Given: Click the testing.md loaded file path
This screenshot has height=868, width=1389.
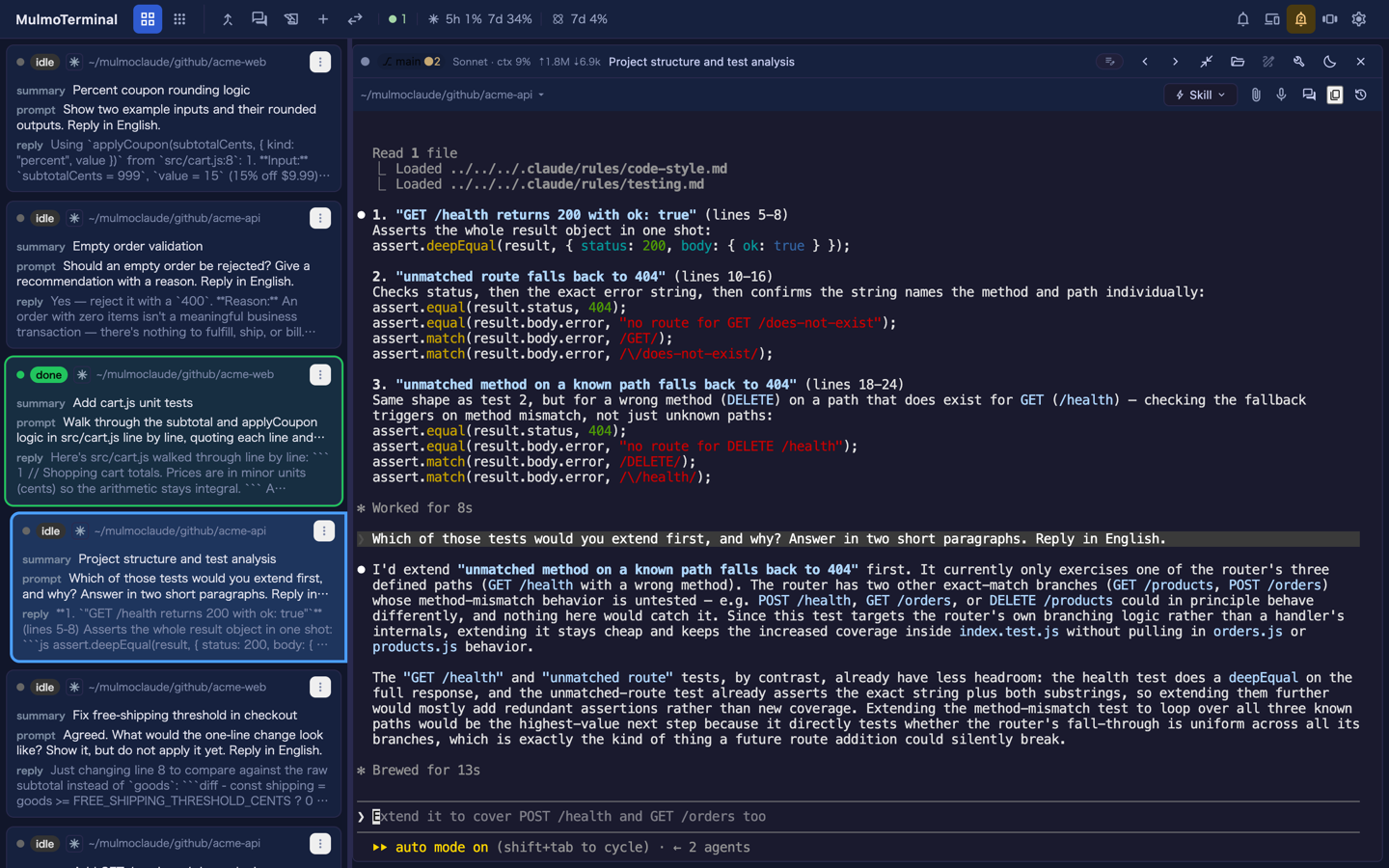Looking at the screenshot, I should 577,184.
